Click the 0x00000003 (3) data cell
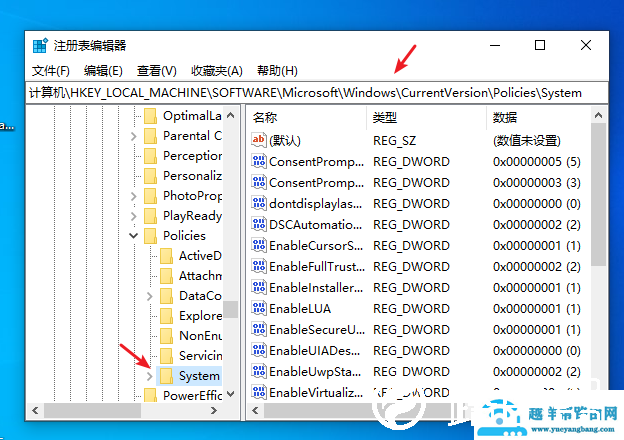The width and height of the screenshot is (624, 440). coord(536,183)
